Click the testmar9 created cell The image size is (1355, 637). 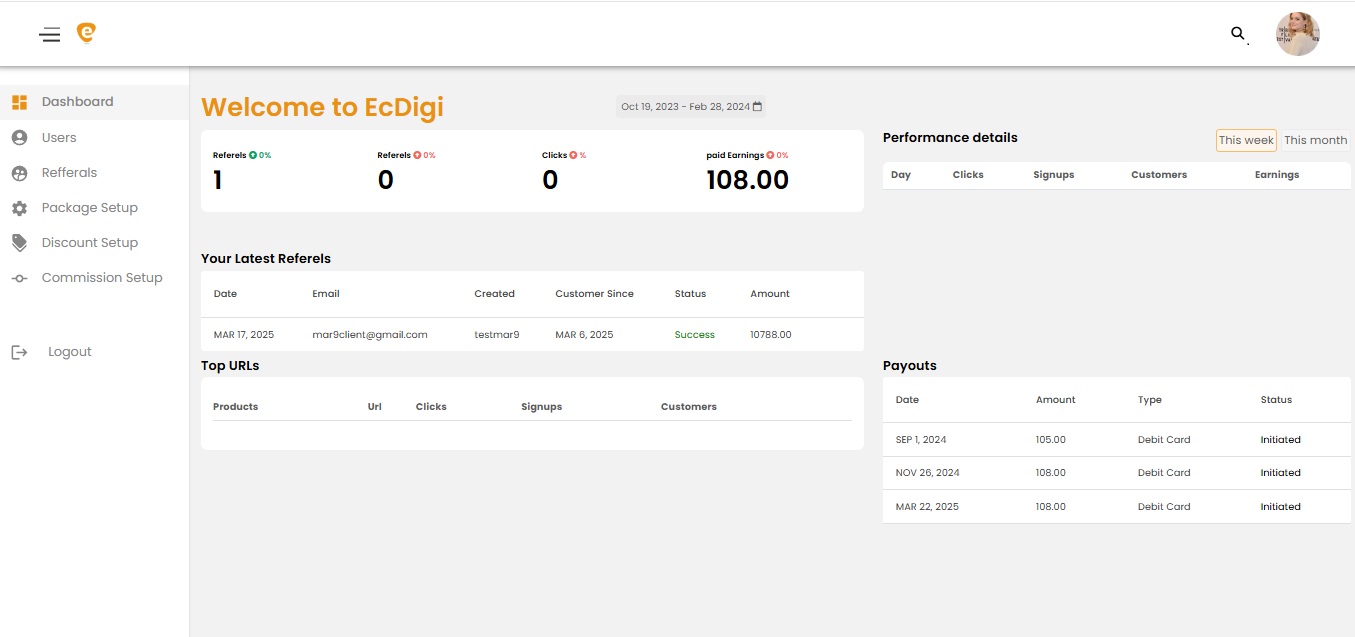click(497, 335)
